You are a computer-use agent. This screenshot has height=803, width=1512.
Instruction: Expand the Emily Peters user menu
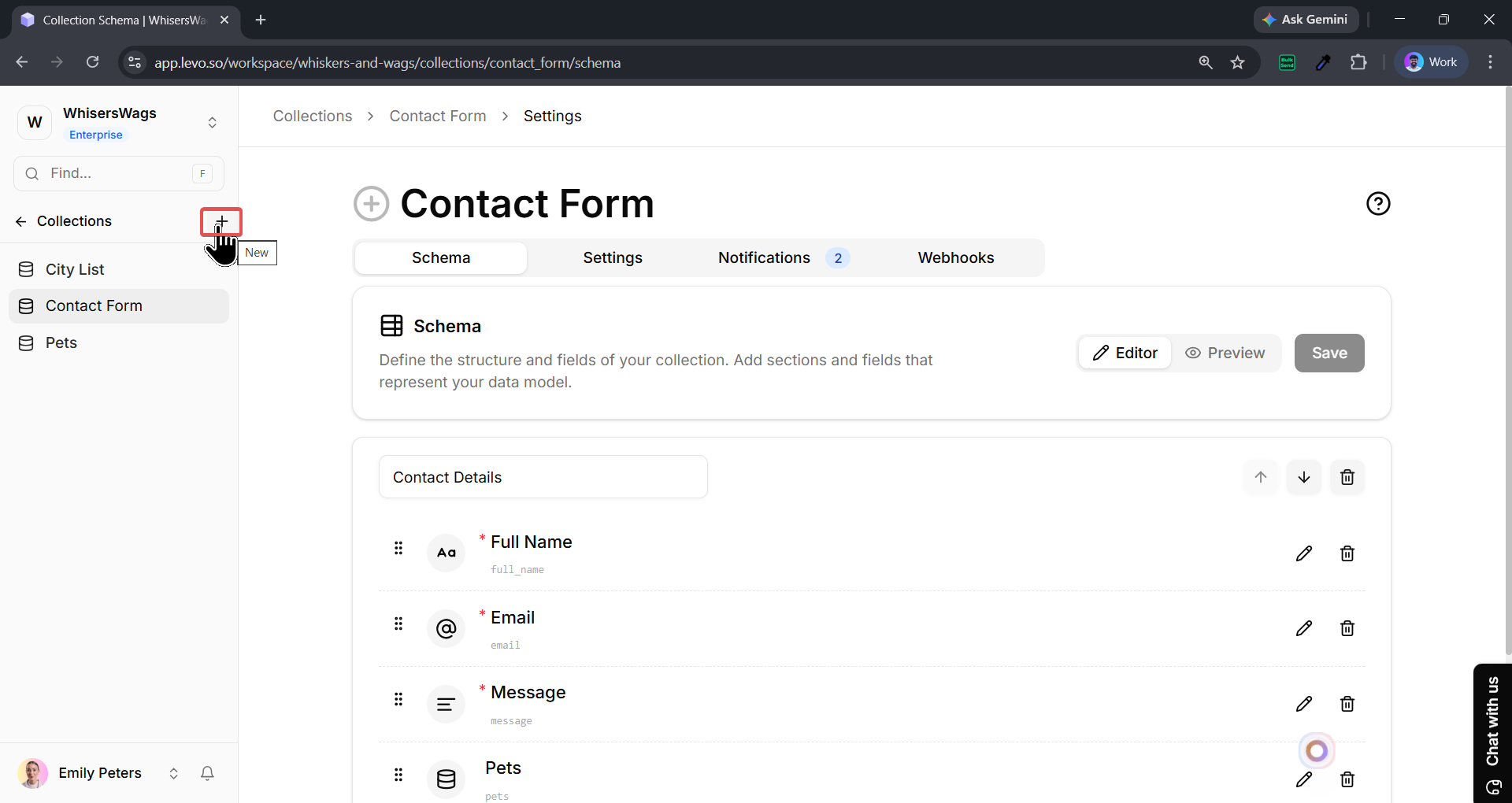(173, 773)
